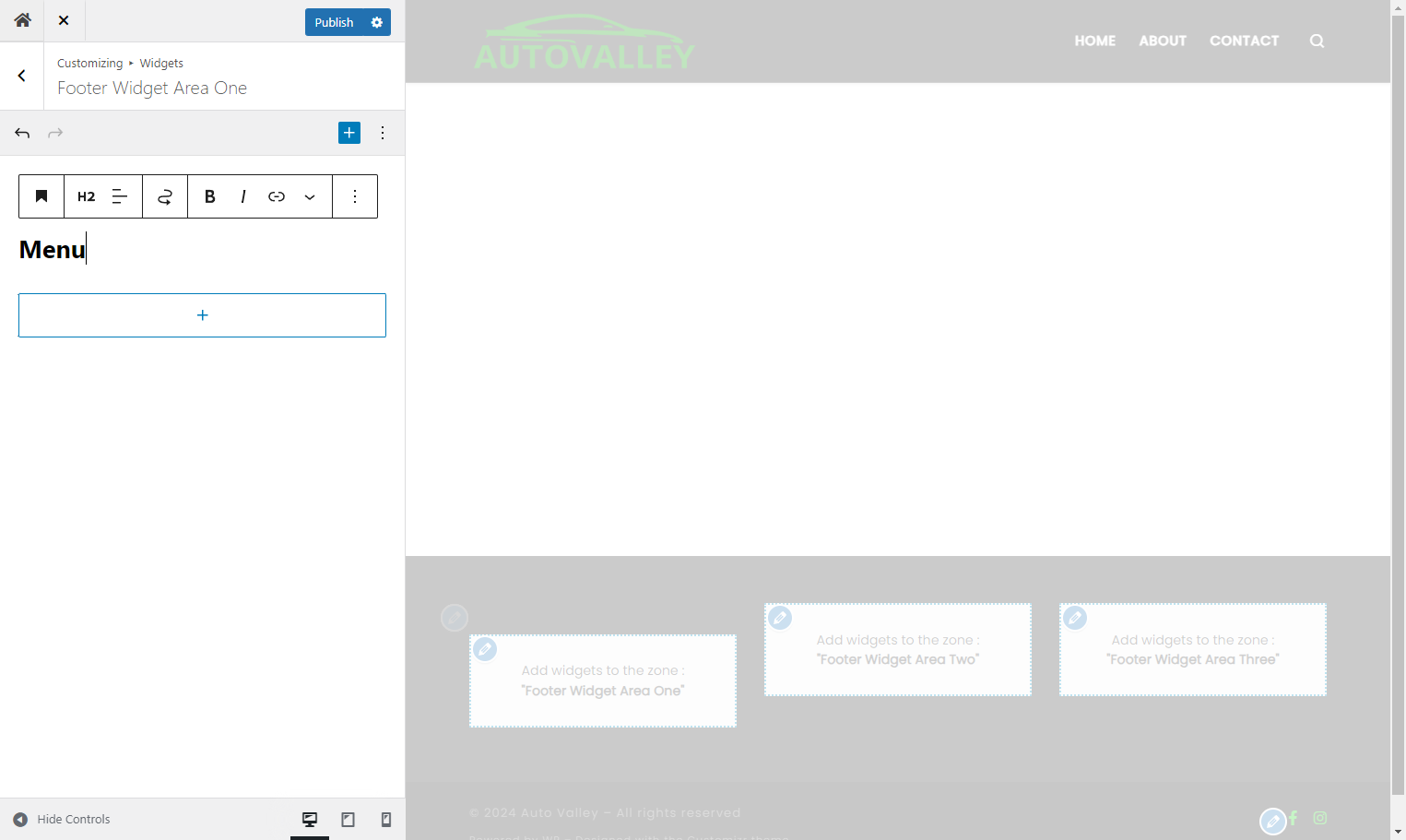Viewport: 1406px width, 840px height.
Task: Edit Footer Widget Area Two pencil
Action: [780, 618]
